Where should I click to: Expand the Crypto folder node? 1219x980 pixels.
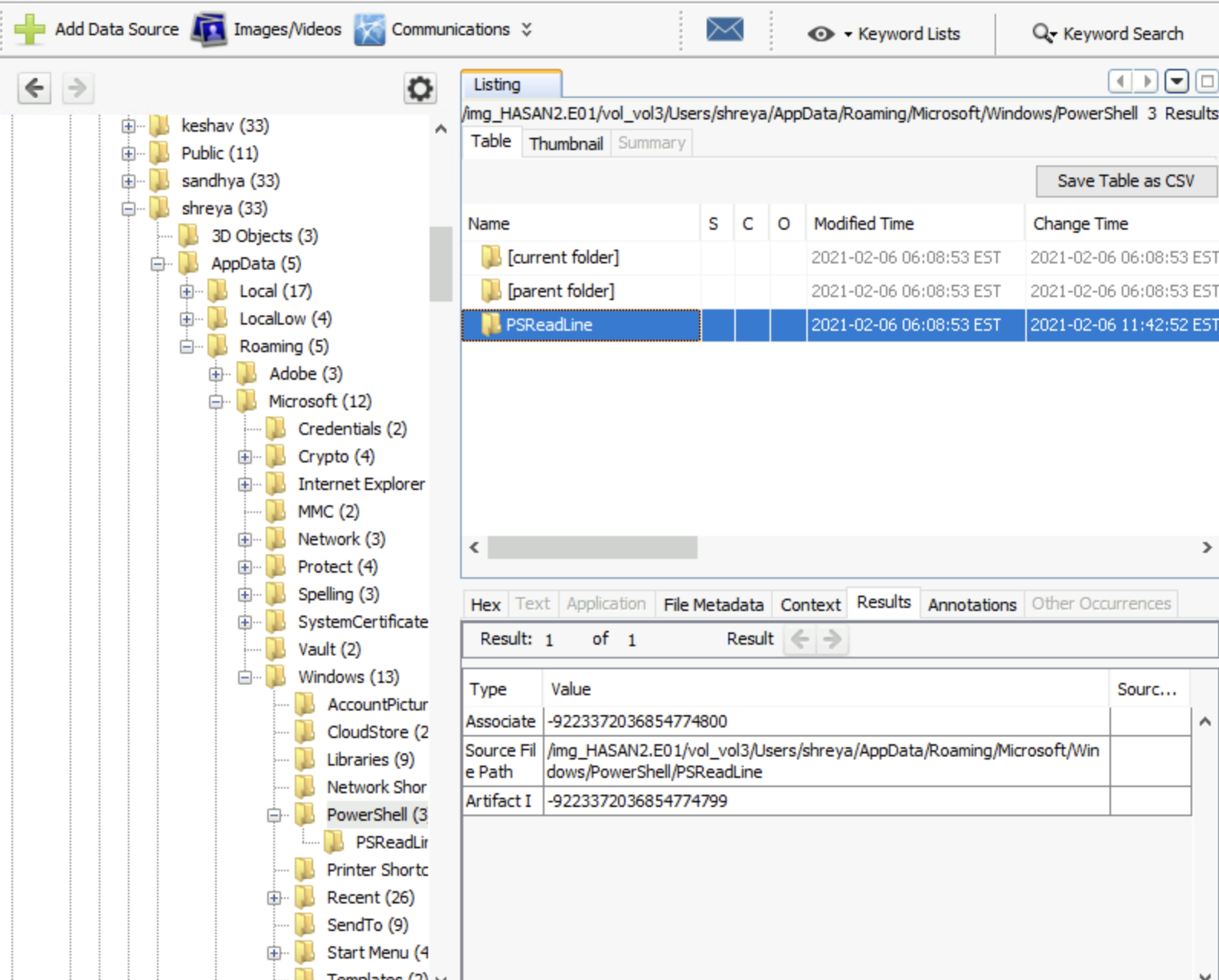click(x=245, y=456)
